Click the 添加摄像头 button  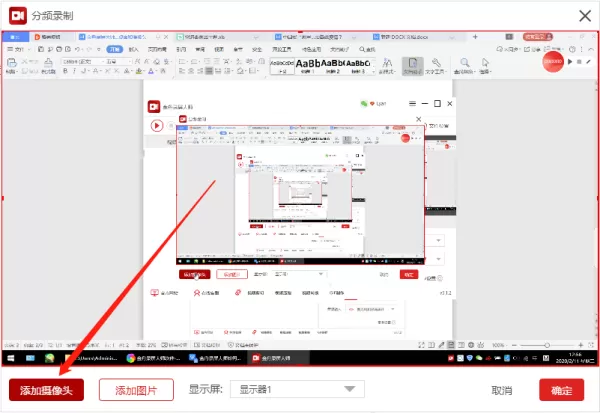(46, 390)
